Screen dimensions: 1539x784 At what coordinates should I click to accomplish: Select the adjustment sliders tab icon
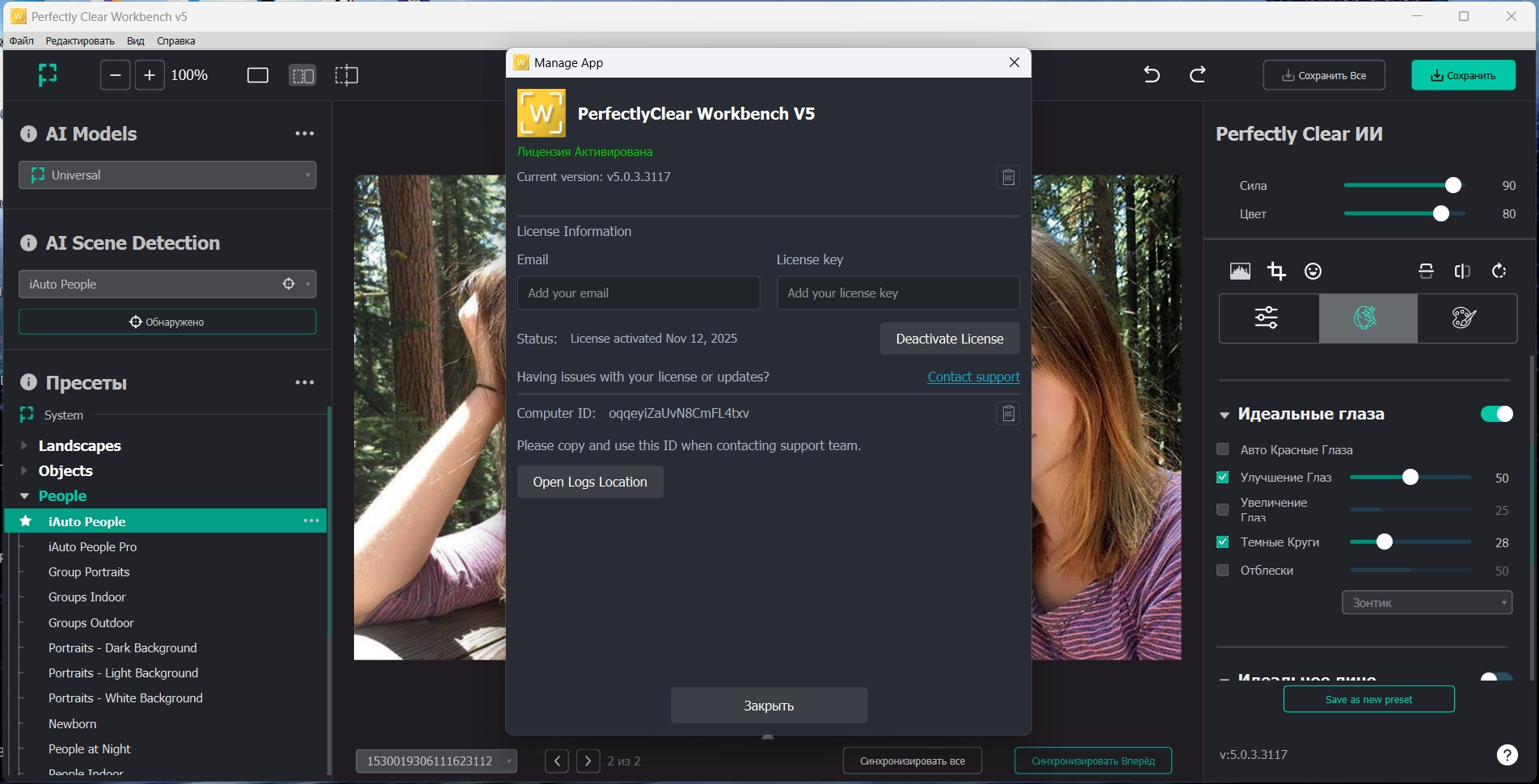pyautogui.click(x=1267, y=318)
